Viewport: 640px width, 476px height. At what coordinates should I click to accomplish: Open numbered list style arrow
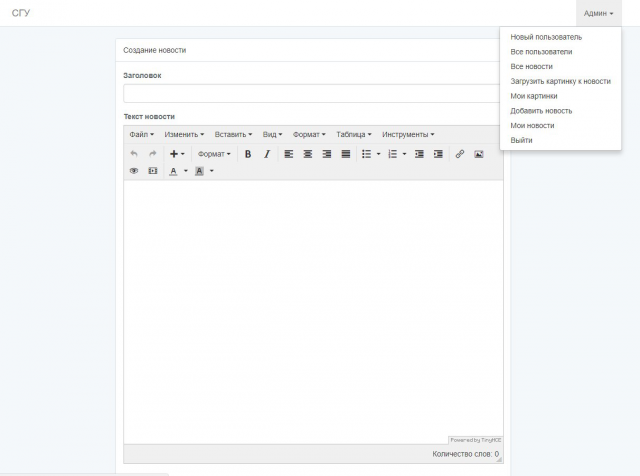[x=404, y=154]
